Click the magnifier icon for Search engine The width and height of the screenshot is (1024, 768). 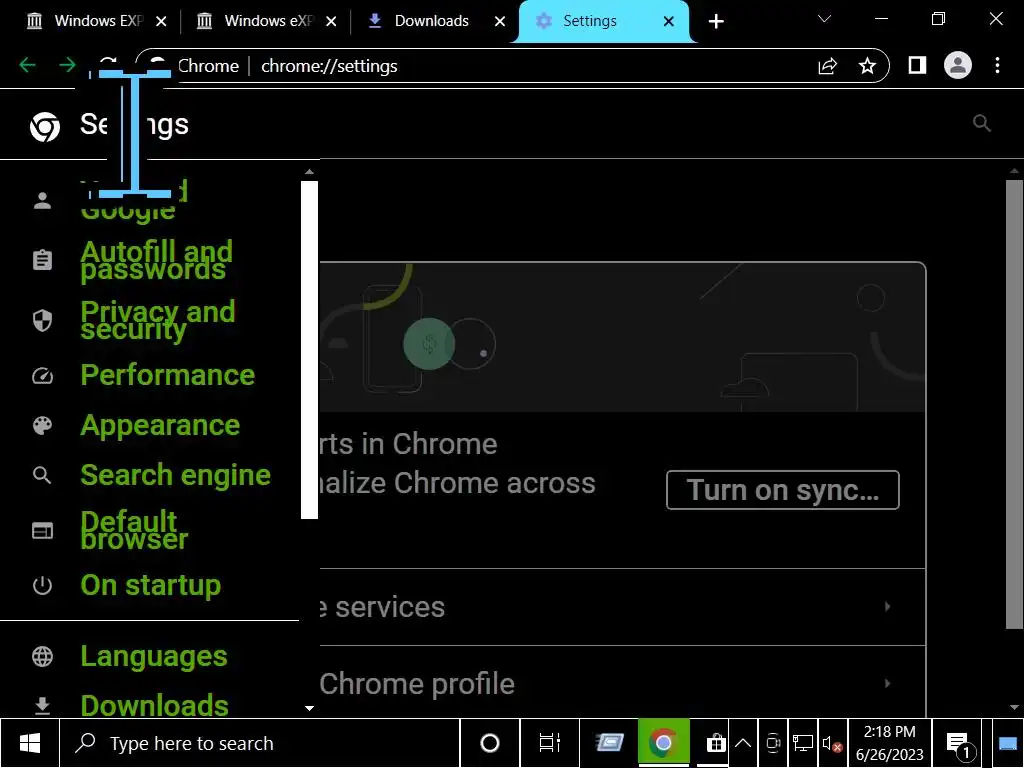[x=42, y=475]
